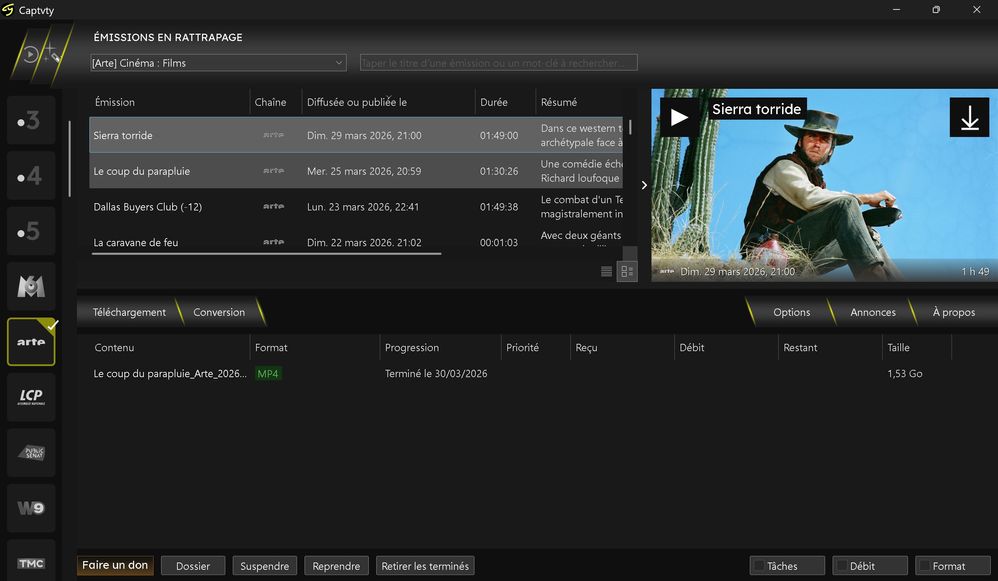
Task: Select the LCP channel icon
Action: point(31,397)
